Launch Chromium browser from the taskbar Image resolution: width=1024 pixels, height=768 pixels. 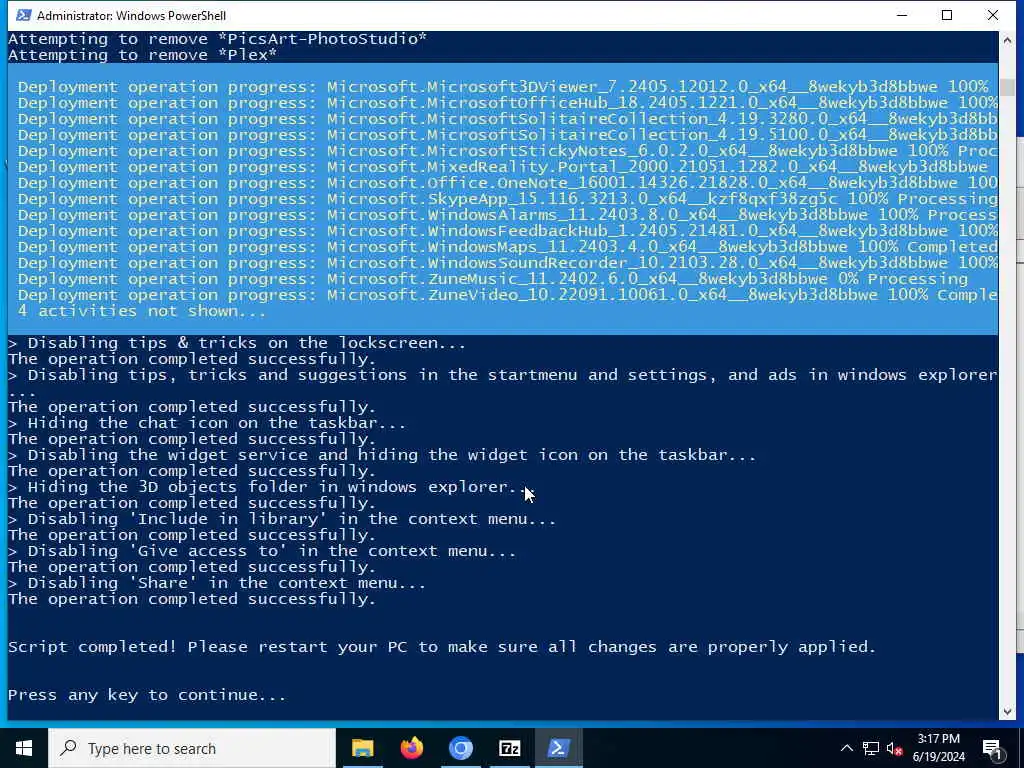pos(460,748)
